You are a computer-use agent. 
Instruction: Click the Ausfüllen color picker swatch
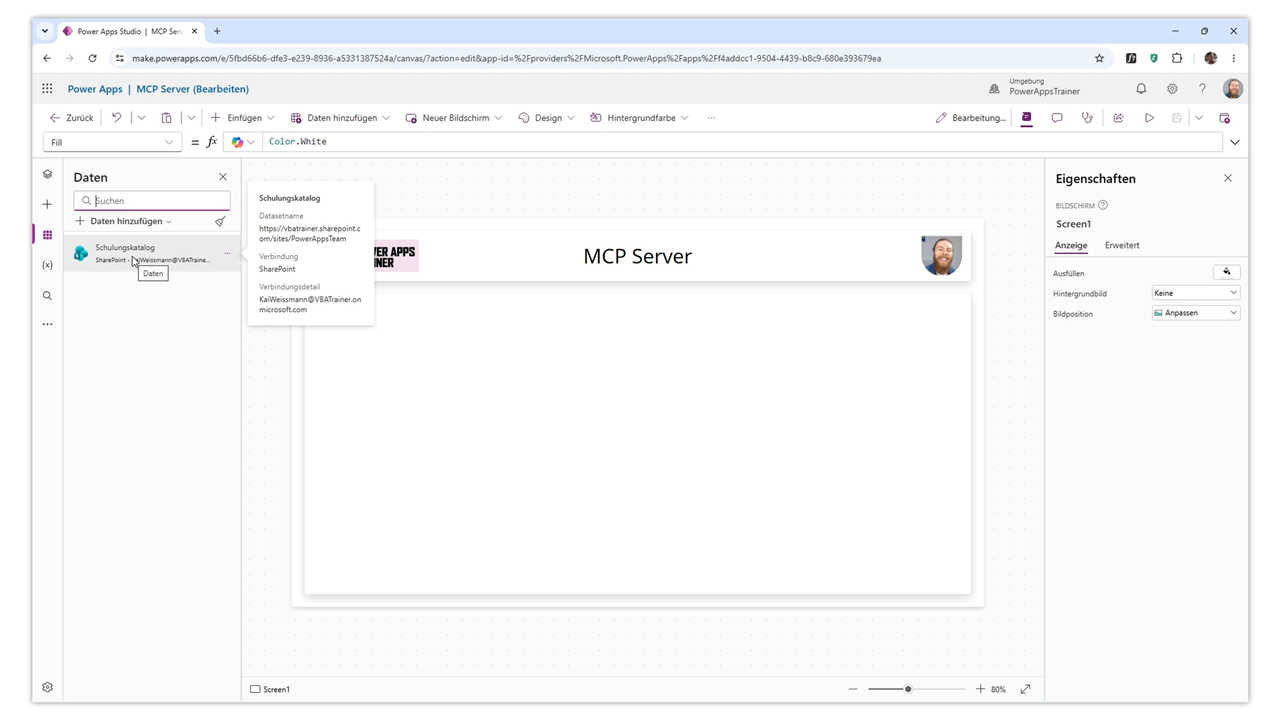(1227, 272)
